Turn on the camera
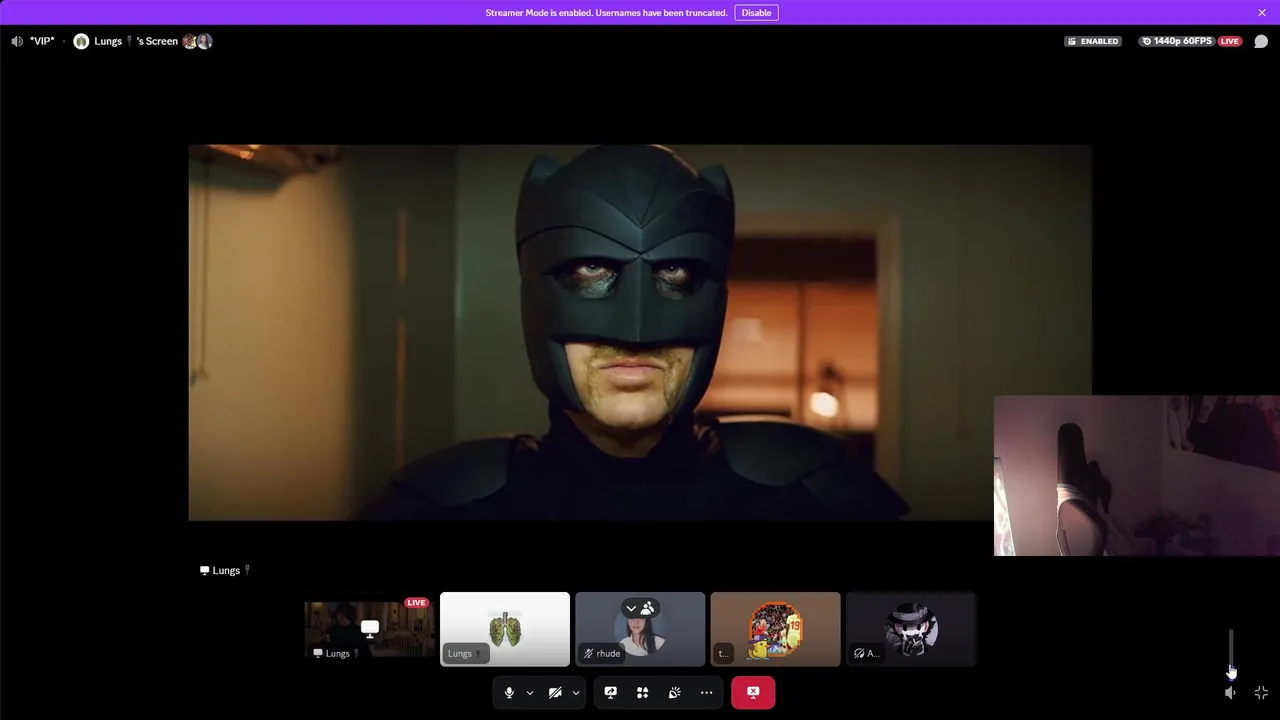Image resolution: width=1280 pixels, height=720 pixels. 555,692
